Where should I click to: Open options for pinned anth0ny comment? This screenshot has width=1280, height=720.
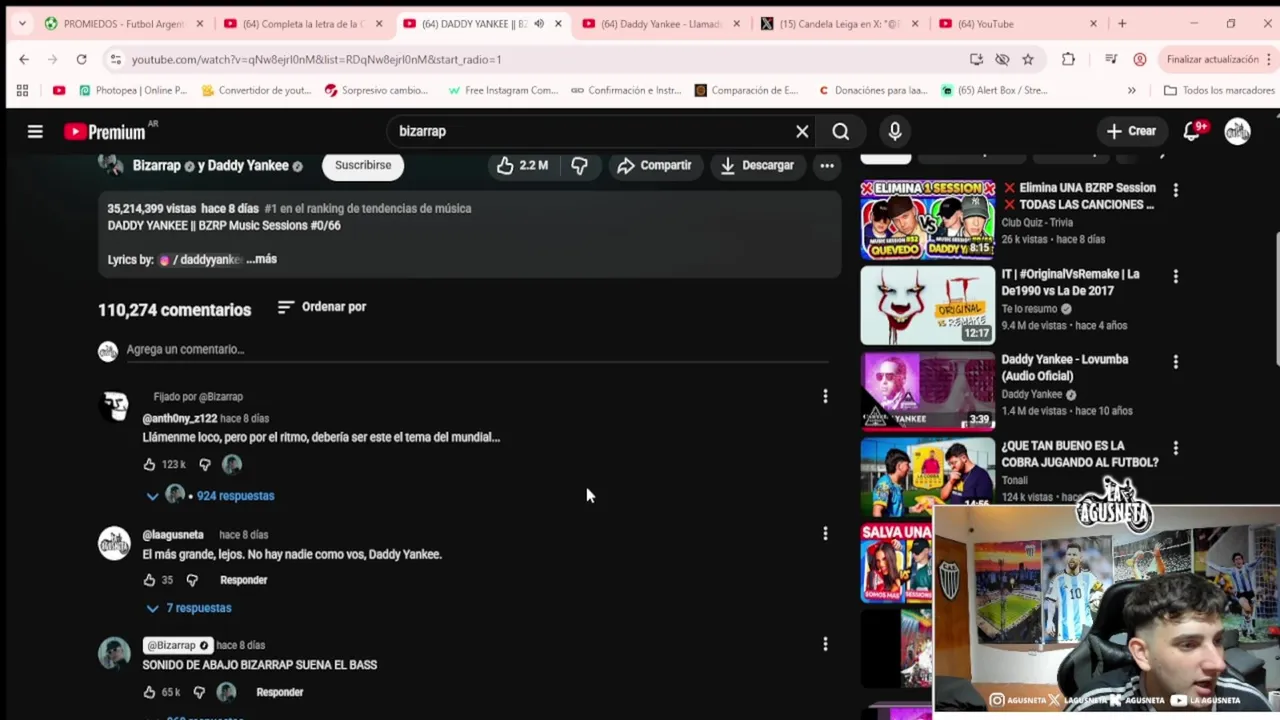(x=825, y=397)
